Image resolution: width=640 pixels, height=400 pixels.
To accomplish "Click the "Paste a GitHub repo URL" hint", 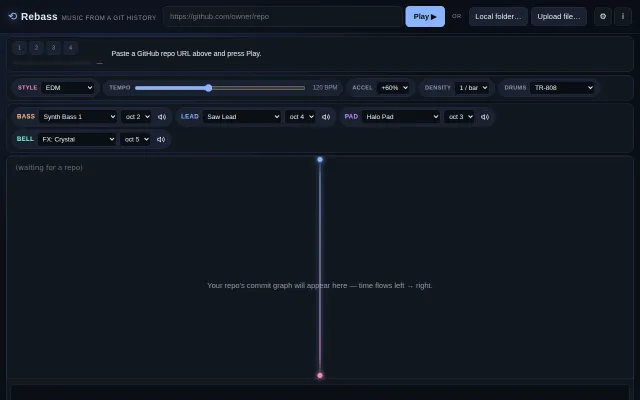I will pos(186,53).
